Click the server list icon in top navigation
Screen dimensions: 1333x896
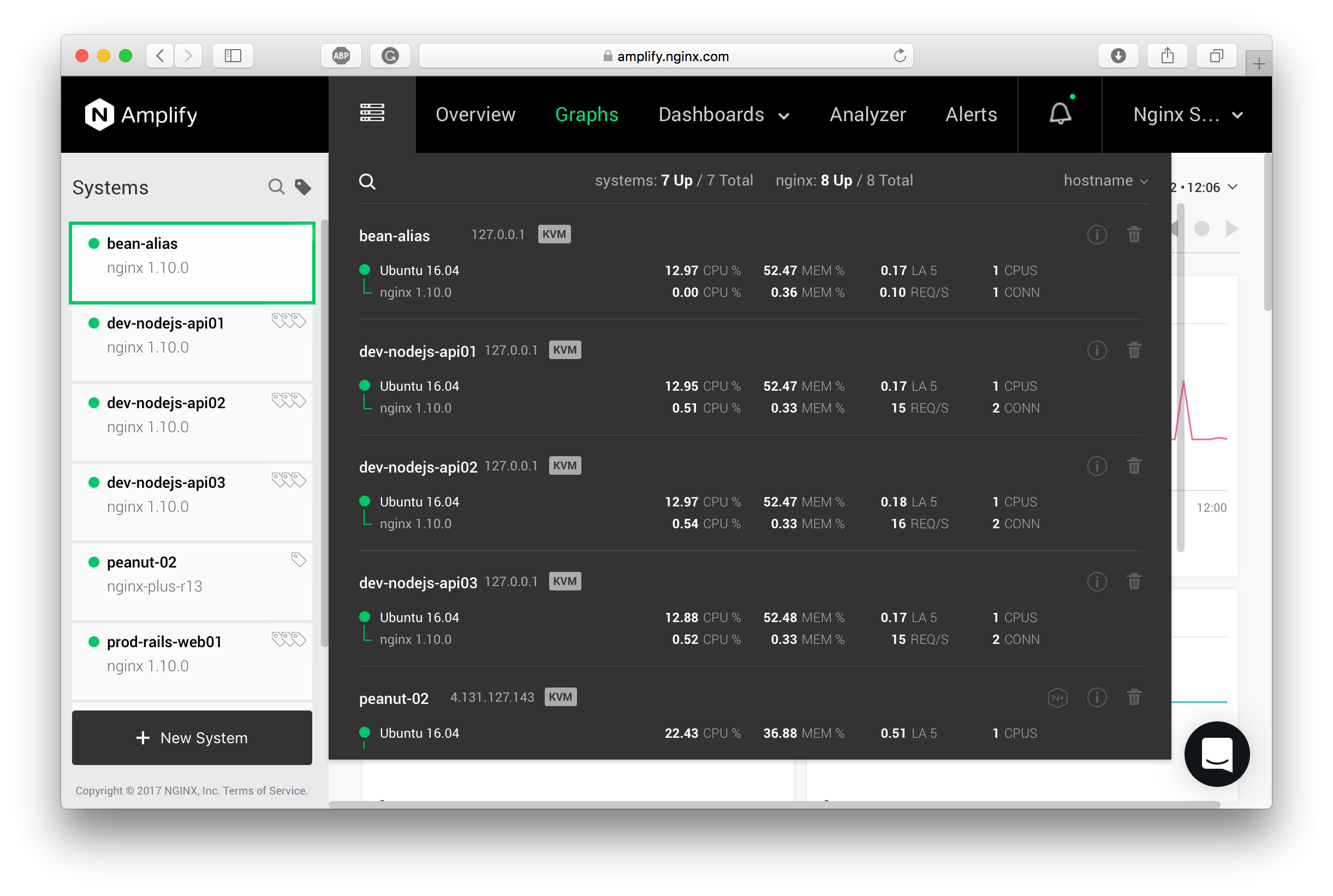coord(372,114)
